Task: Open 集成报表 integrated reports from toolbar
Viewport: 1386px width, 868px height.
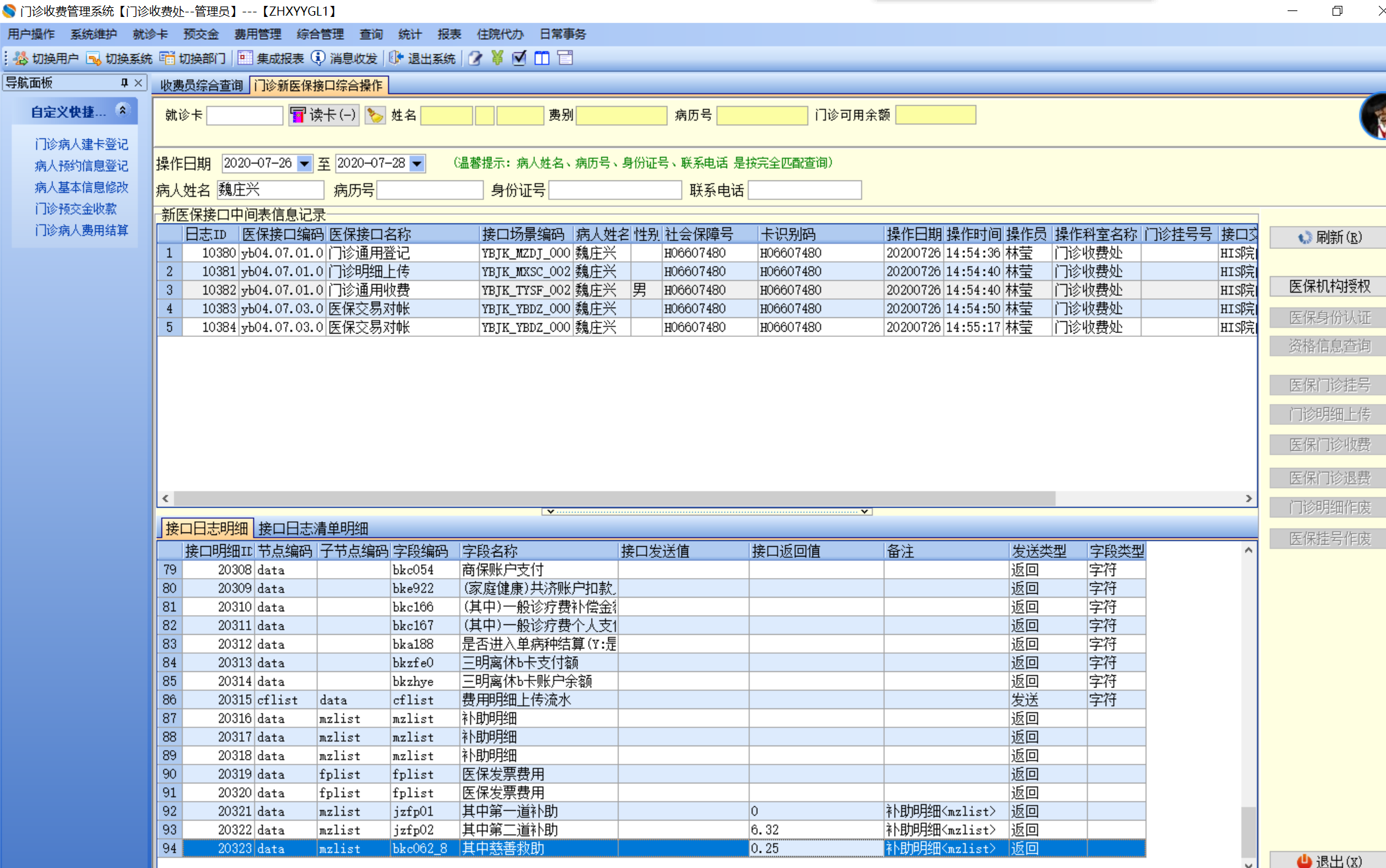Action: (246, 59)
